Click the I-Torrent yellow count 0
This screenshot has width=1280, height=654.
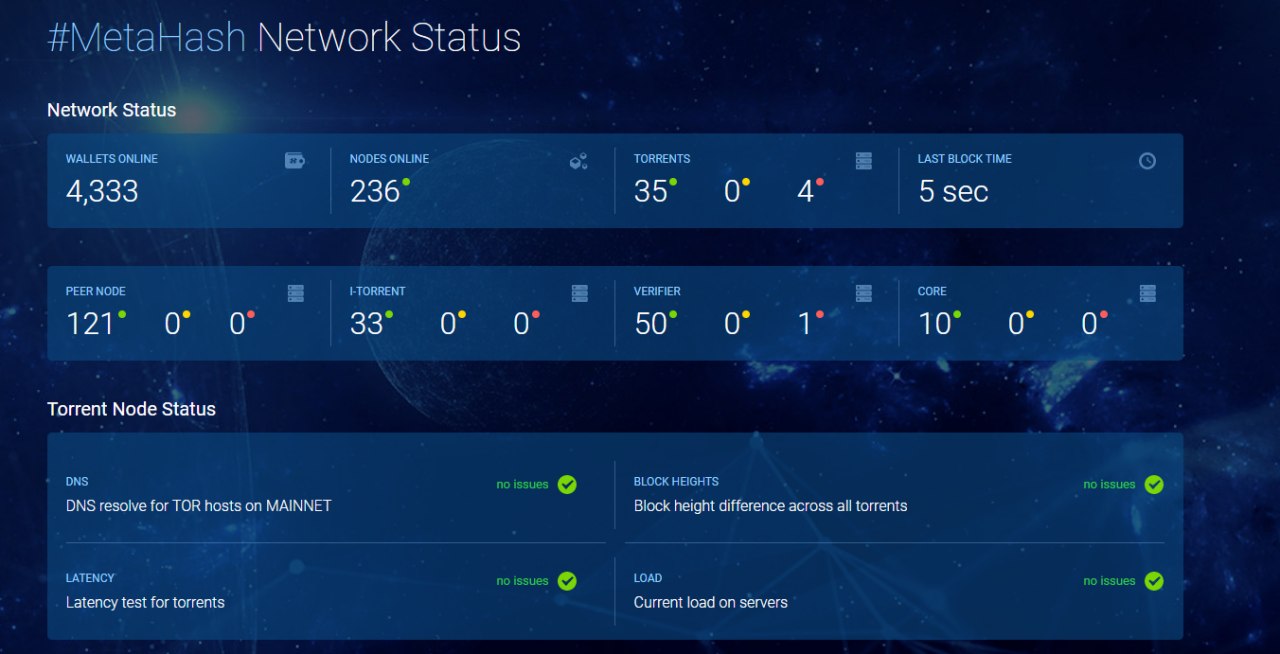click(448, 324)
